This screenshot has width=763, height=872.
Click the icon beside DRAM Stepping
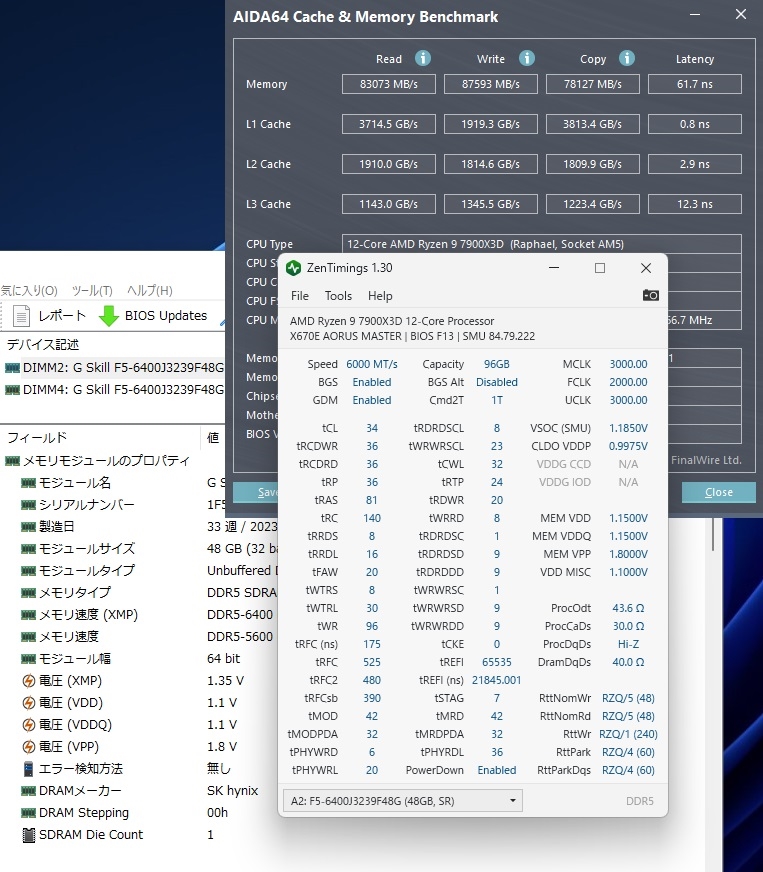pos(28,813)
